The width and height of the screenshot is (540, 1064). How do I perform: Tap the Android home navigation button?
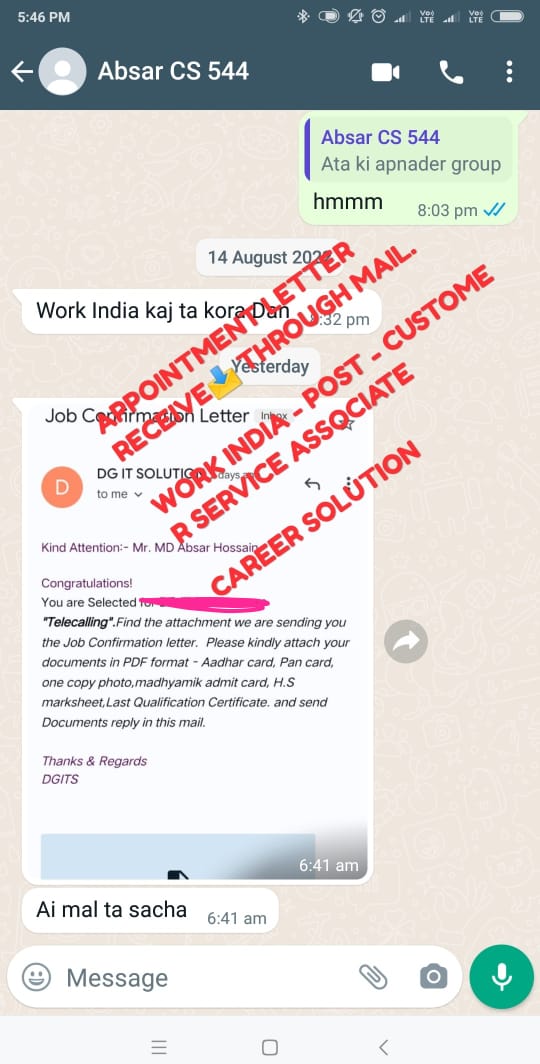tap(270, 1047)
